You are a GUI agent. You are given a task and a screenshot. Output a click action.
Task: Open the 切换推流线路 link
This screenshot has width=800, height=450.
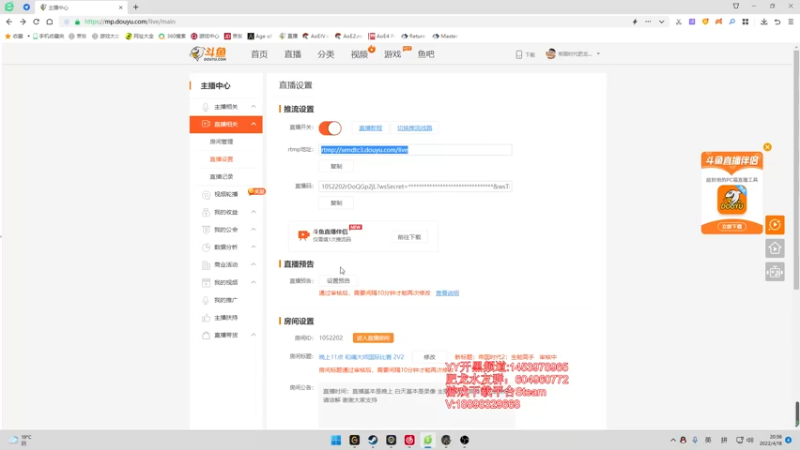(415, 128)
